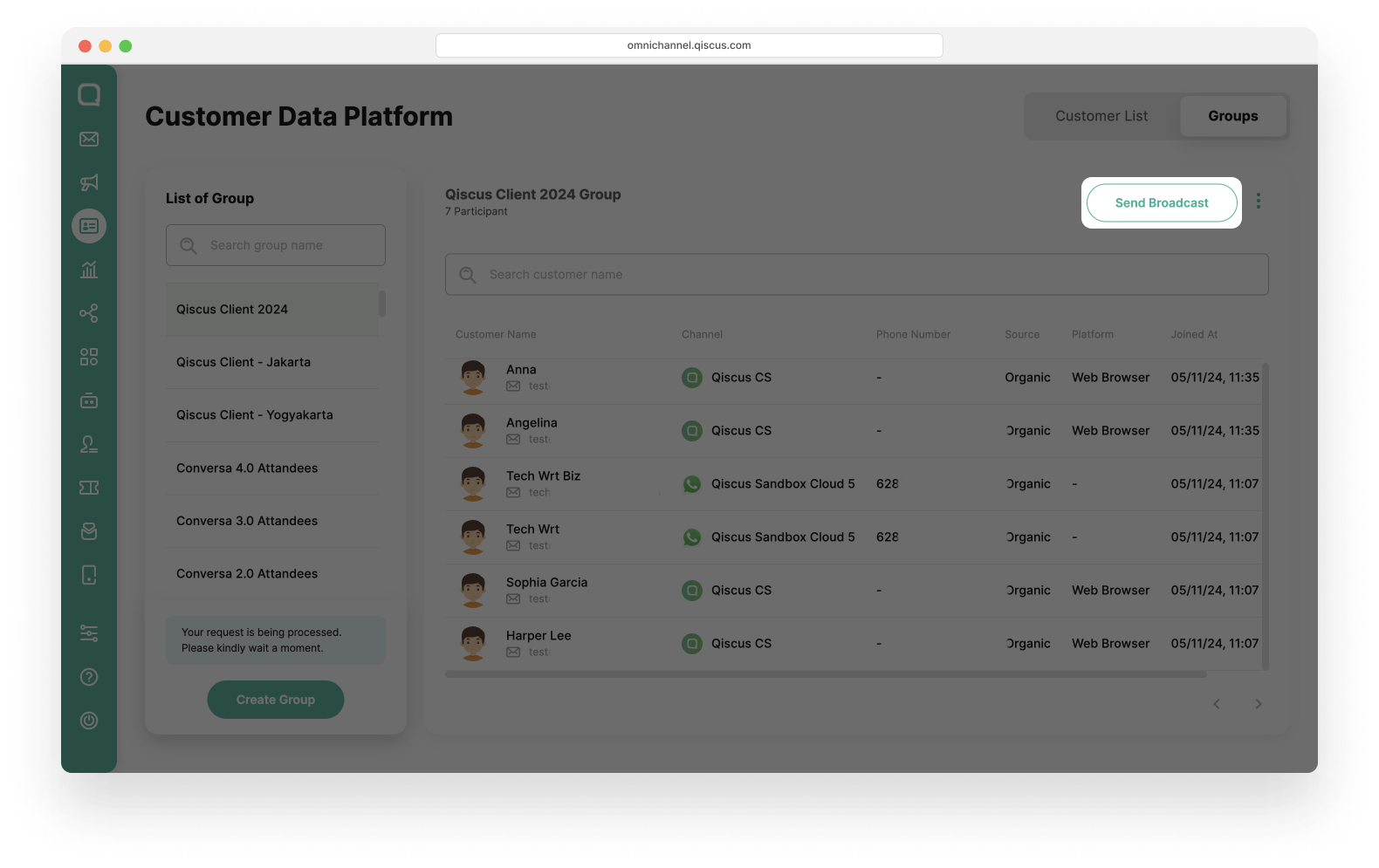Select the Qiscus Client - Yogyakarta group
Screen dimensions: 1379x868
272,415
